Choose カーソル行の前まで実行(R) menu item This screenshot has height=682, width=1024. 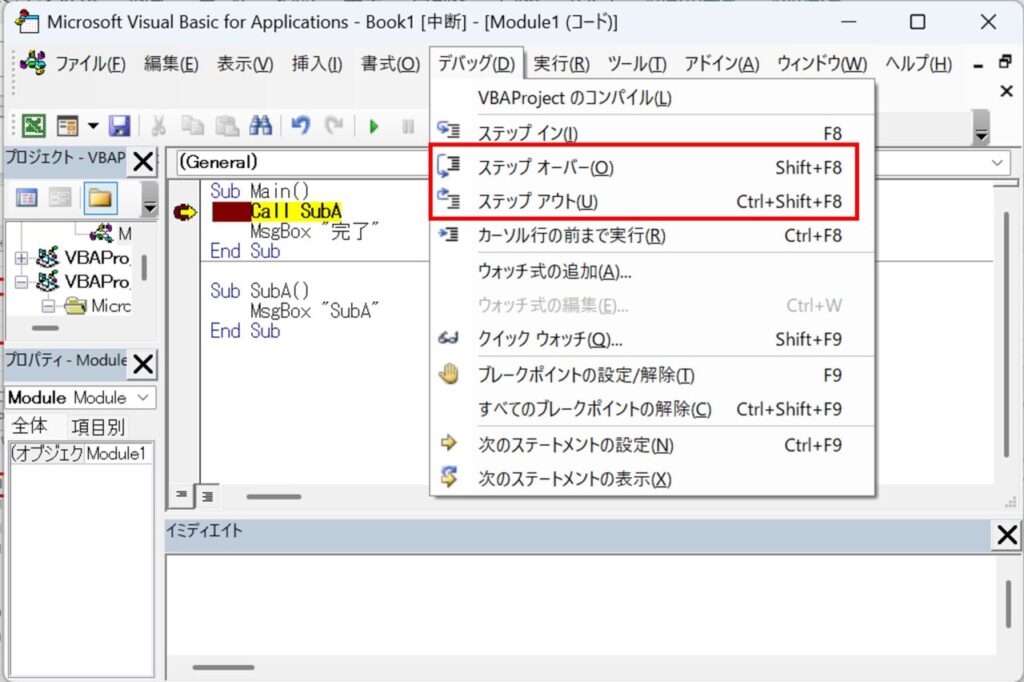point(652,236)
